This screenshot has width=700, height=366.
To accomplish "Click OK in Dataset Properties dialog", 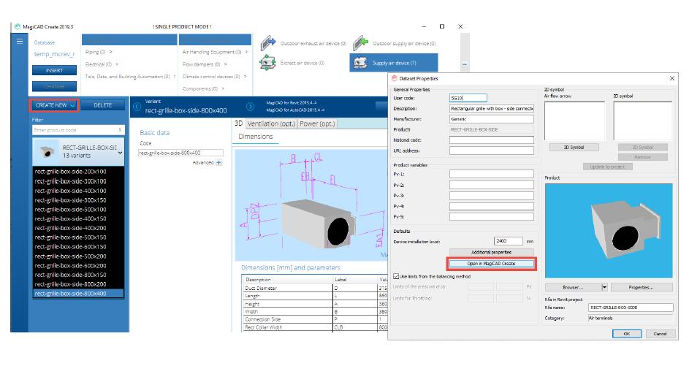I will 626,333.
